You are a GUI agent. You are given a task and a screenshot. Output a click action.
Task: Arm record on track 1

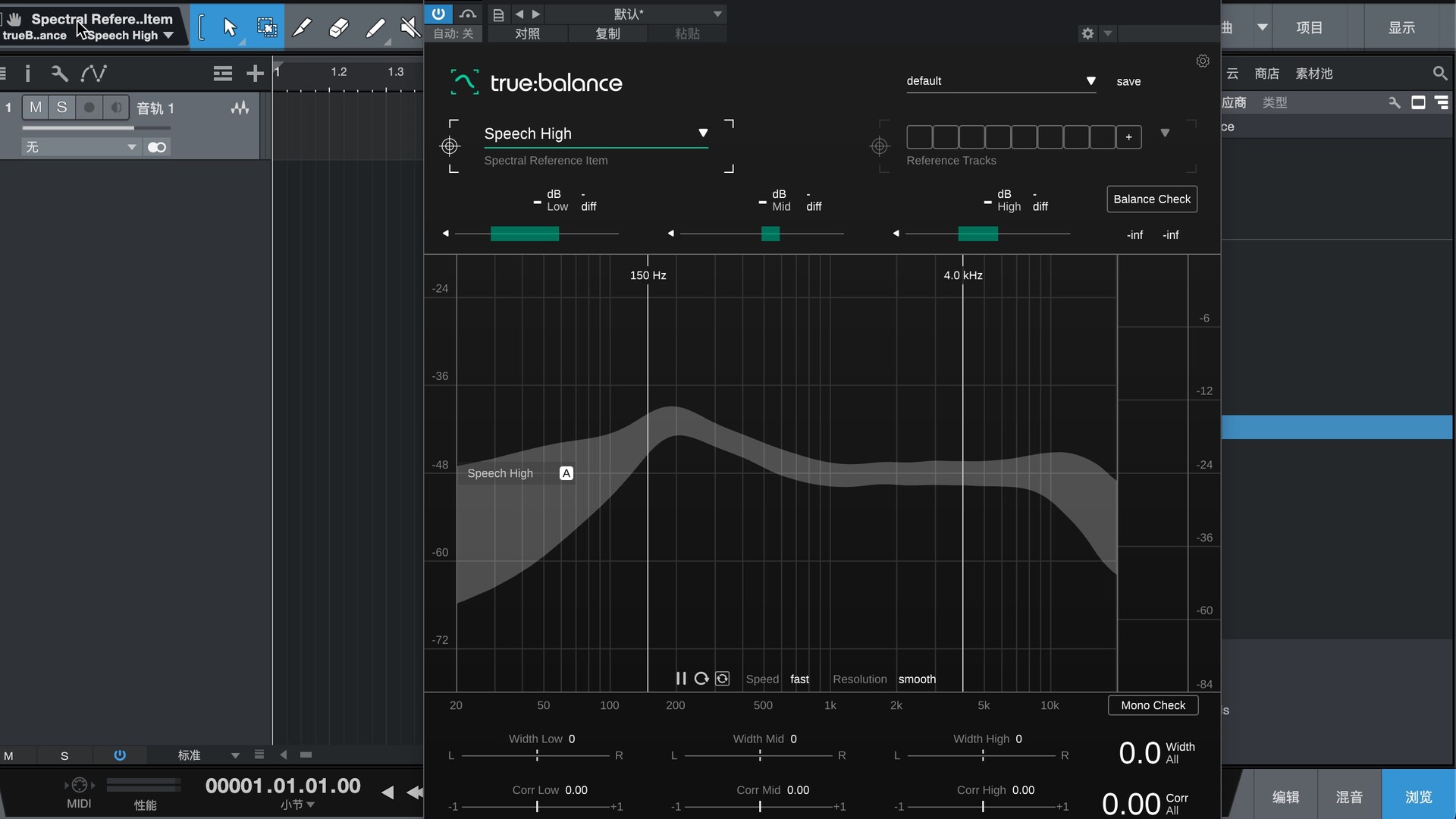89,108
